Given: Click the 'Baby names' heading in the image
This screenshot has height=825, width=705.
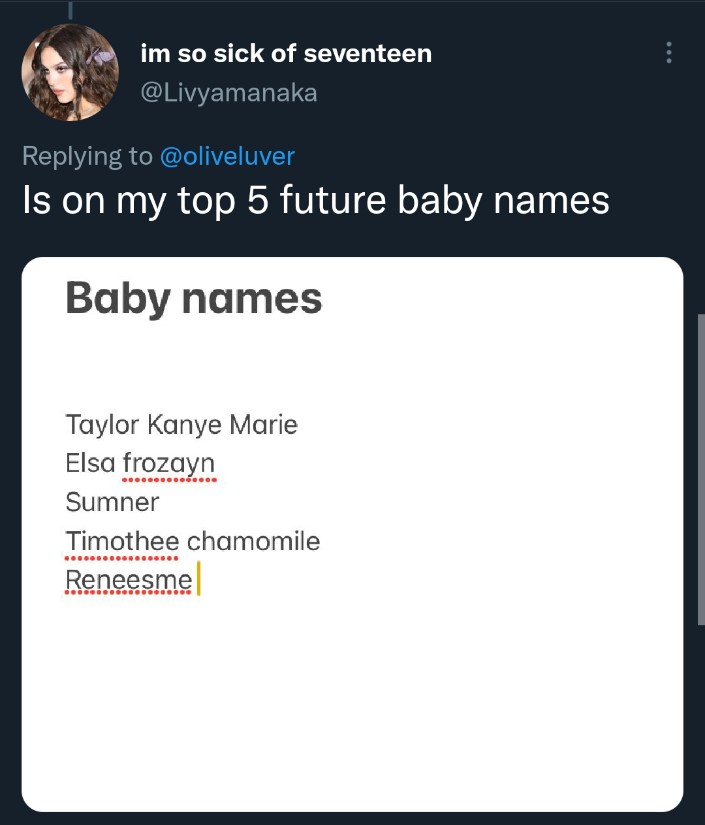Looking at the screenshot, I should point(194,298).
